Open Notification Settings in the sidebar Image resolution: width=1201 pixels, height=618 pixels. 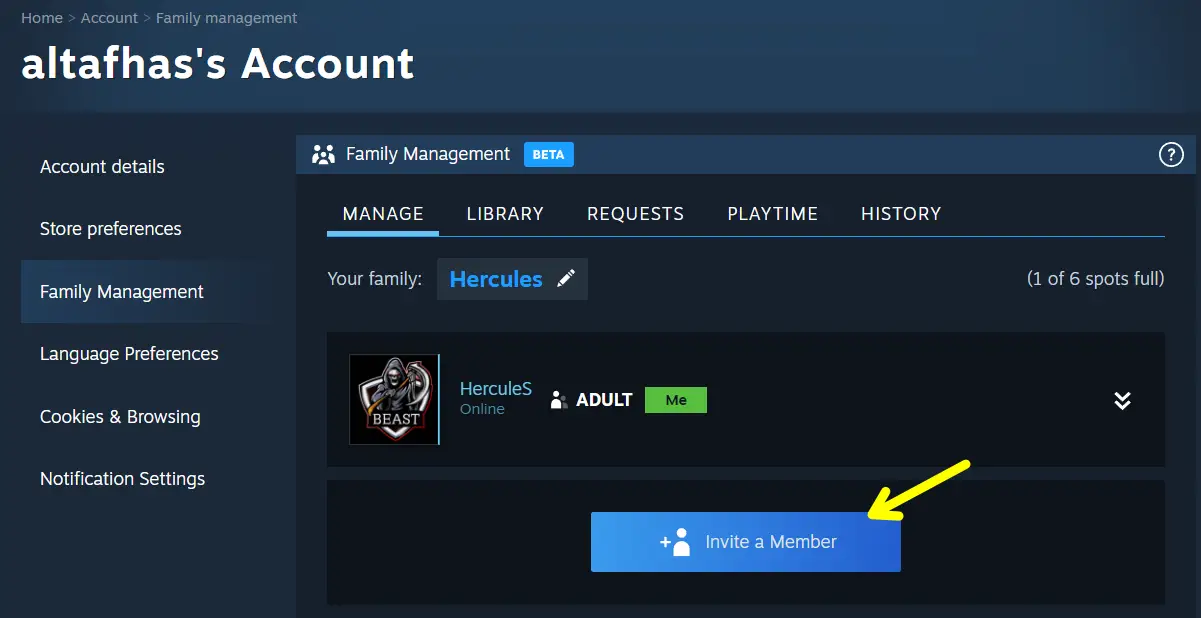click(122, 479)
